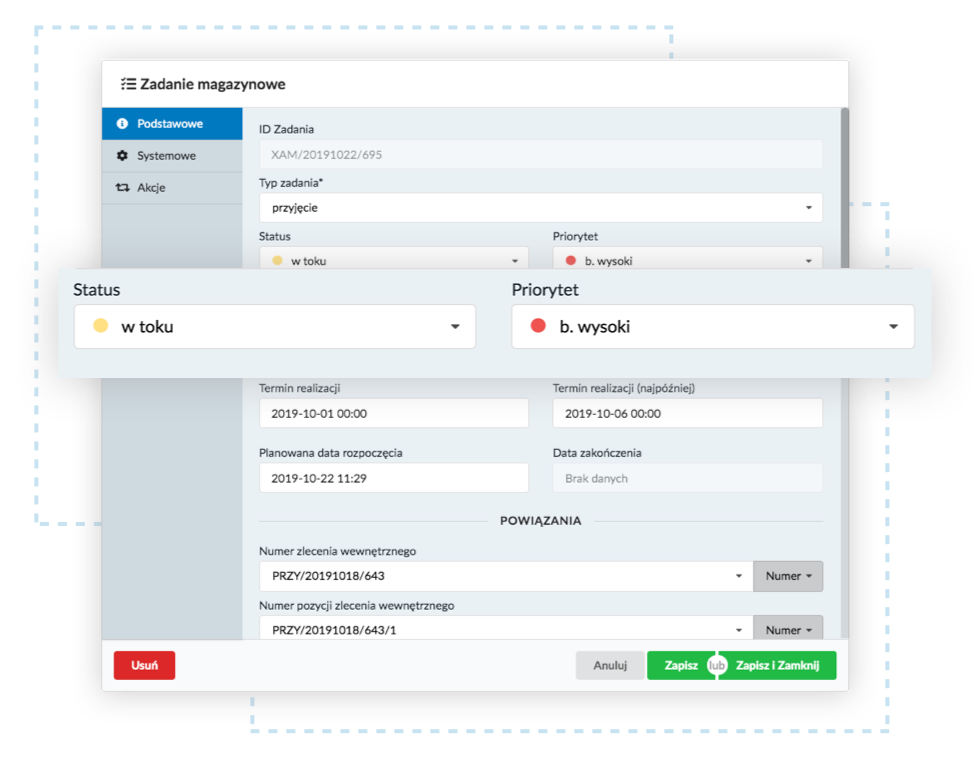The image size is (976, 762).
Task: Click Termin realizacji (najpóźniej) field 2019-10-06 00:00
Action: (x=687, y=413)
